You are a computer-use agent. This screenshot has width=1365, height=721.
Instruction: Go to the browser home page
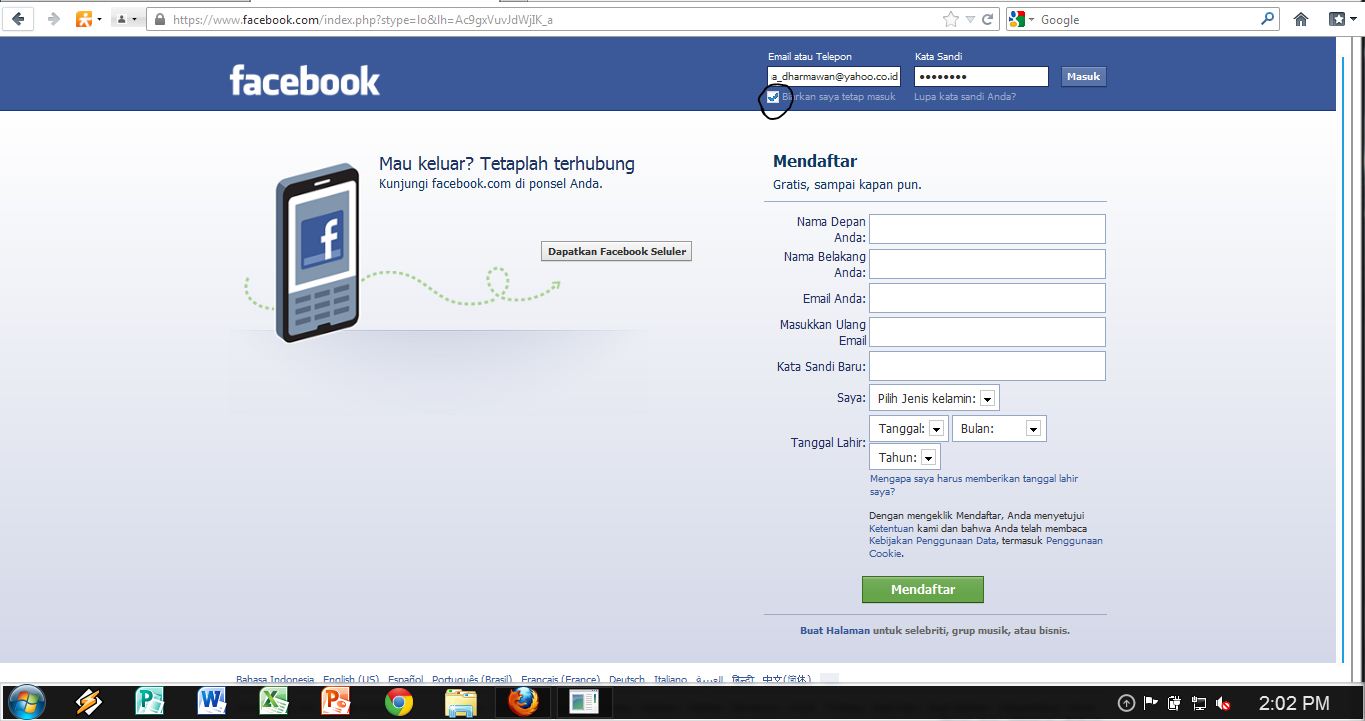(1301, 19)
